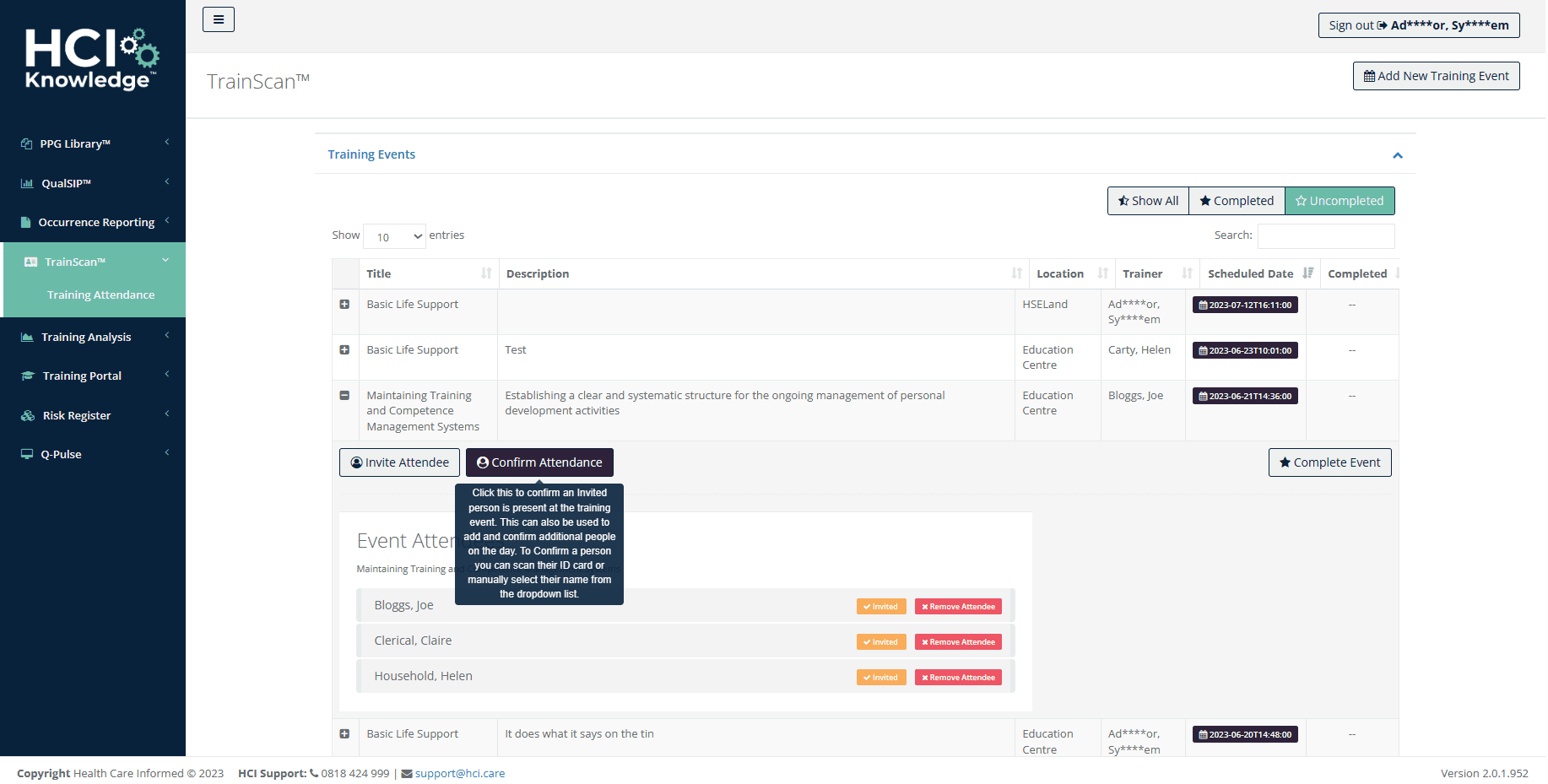
Task: Click the scheduled date badge 2023-07-12T16:11:00
Action: click(1245, 305)
